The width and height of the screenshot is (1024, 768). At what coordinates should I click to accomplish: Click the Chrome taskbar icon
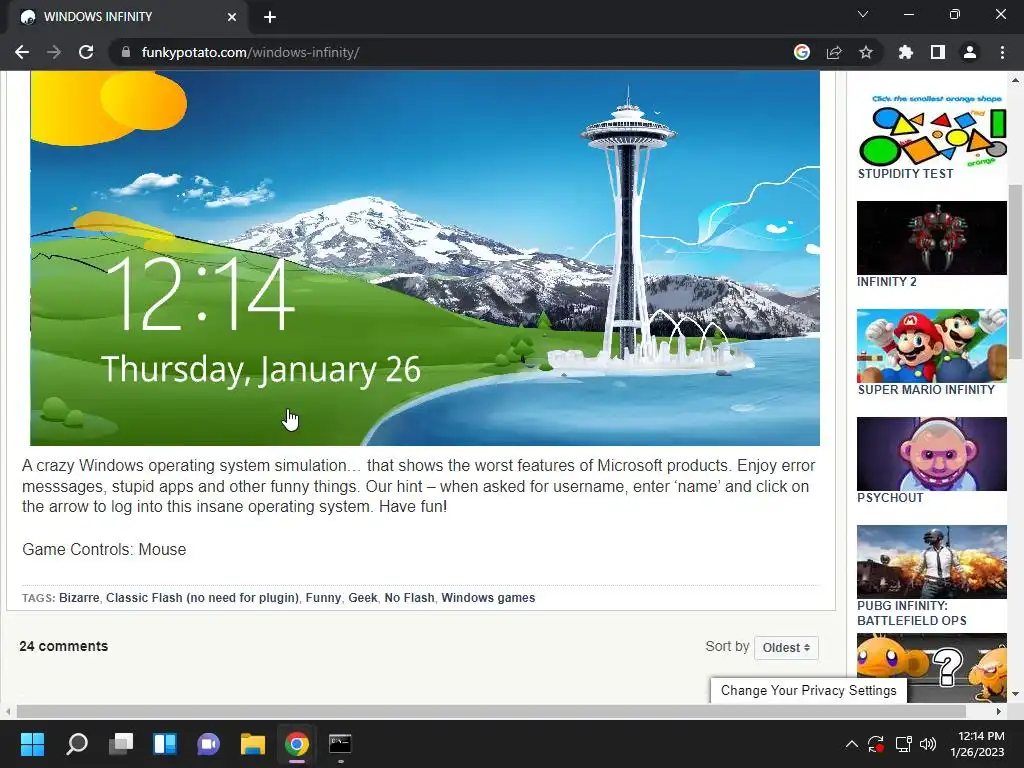(296, 744)
